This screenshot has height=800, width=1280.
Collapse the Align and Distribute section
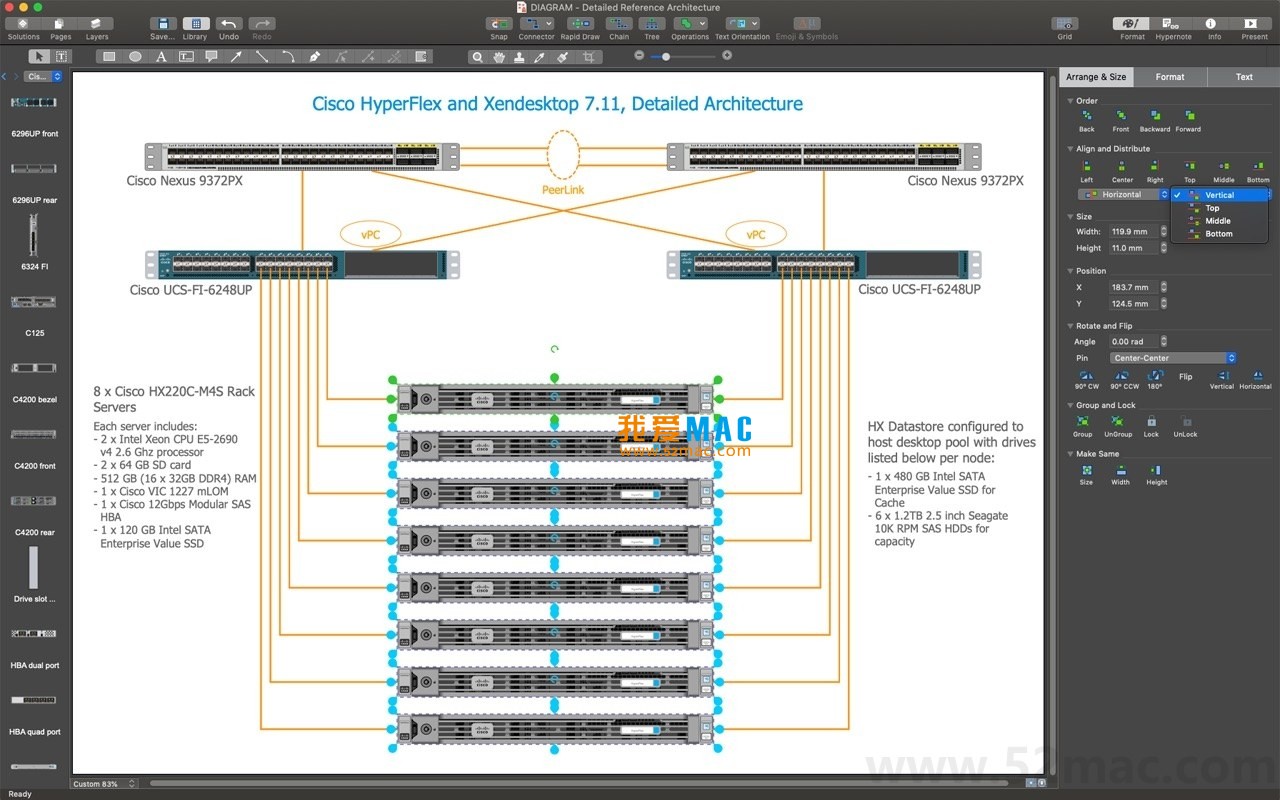click(1069, 149)
